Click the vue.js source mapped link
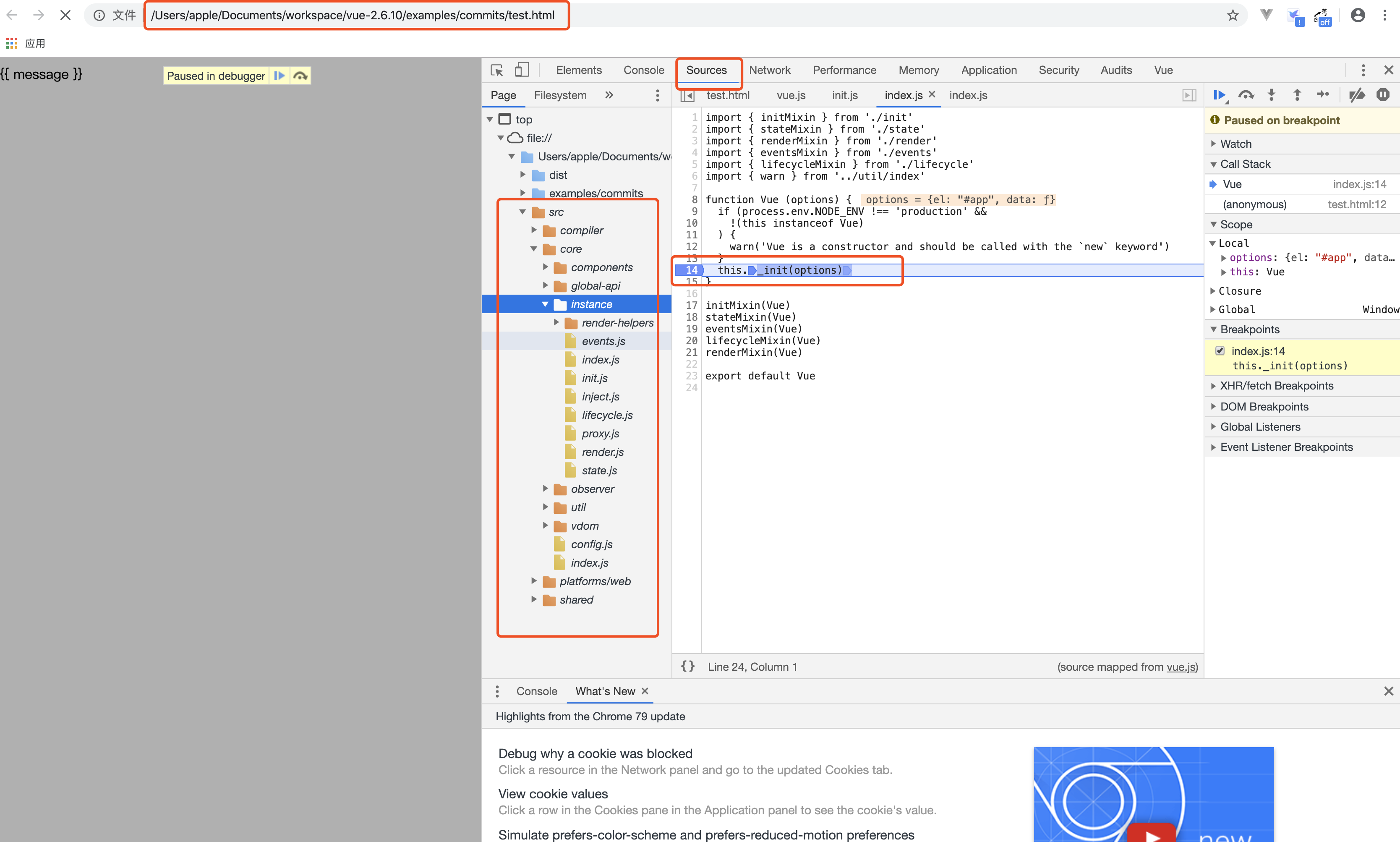Screen dimensions: 1400x842 (x=1181, y=667)
